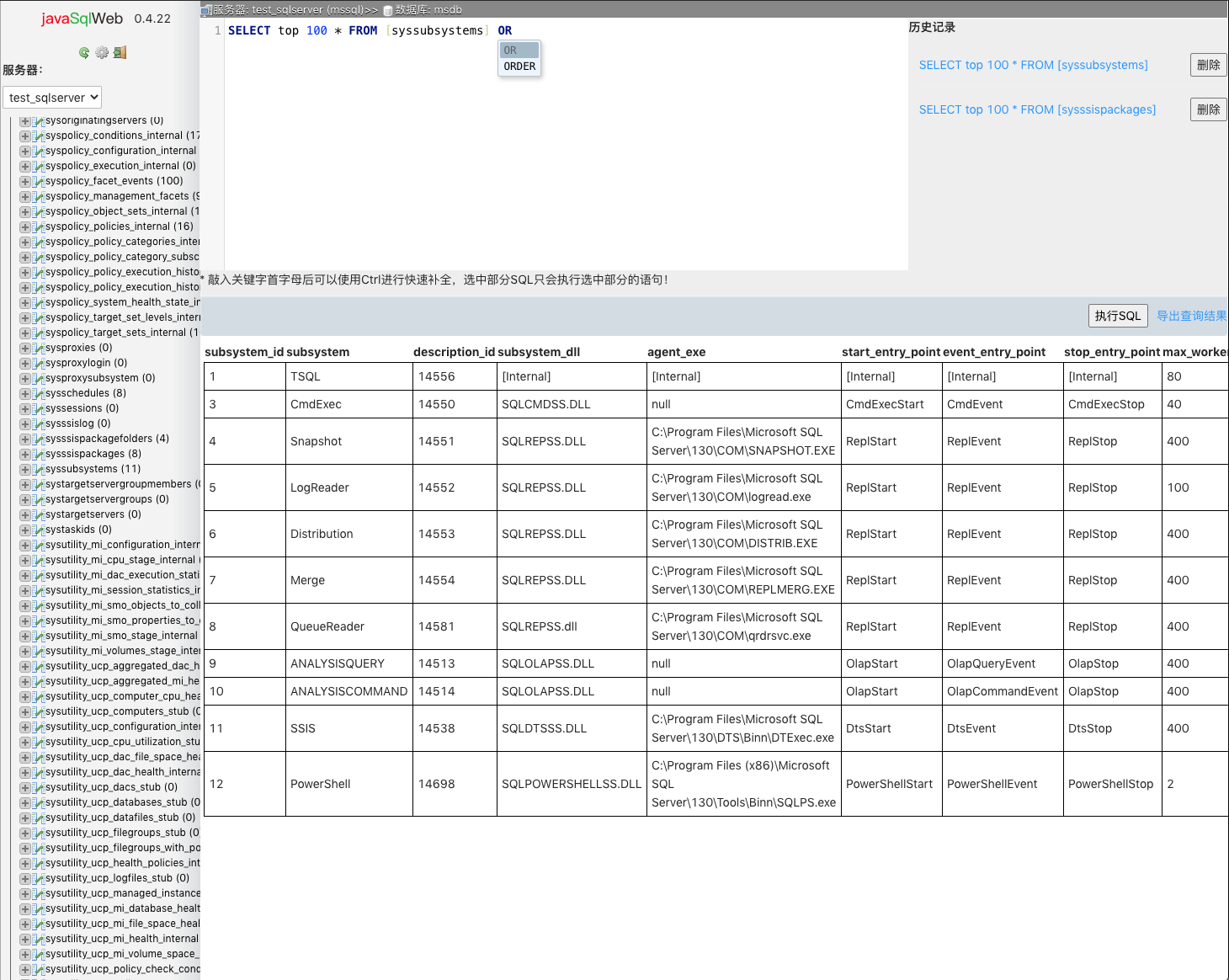Choose ORDER from the autocomplete popup
This screenshot has width=1229, height=980.
click(519, 67)
